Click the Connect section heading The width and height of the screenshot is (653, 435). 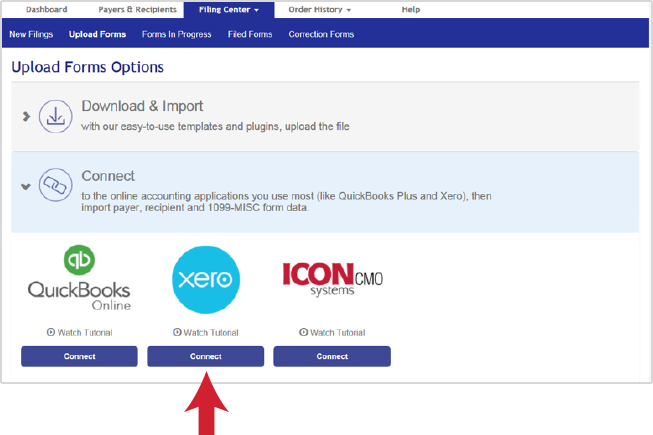(108, 176)
